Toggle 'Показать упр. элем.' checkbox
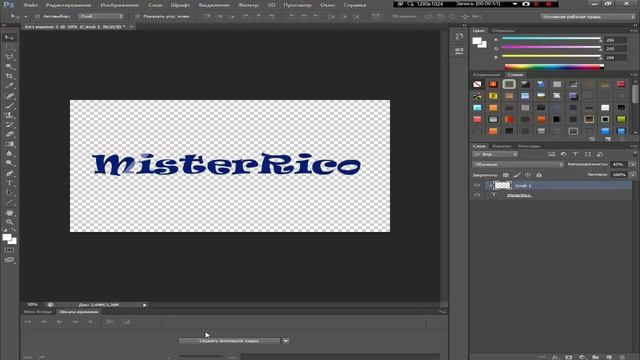Screen dimensions: 640x360 137,17
